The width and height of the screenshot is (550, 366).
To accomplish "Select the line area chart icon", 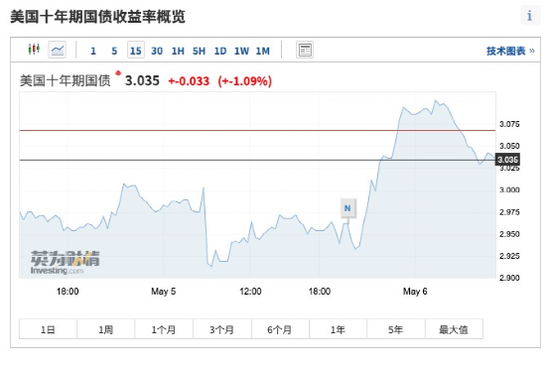I will (x=57, y=50).
